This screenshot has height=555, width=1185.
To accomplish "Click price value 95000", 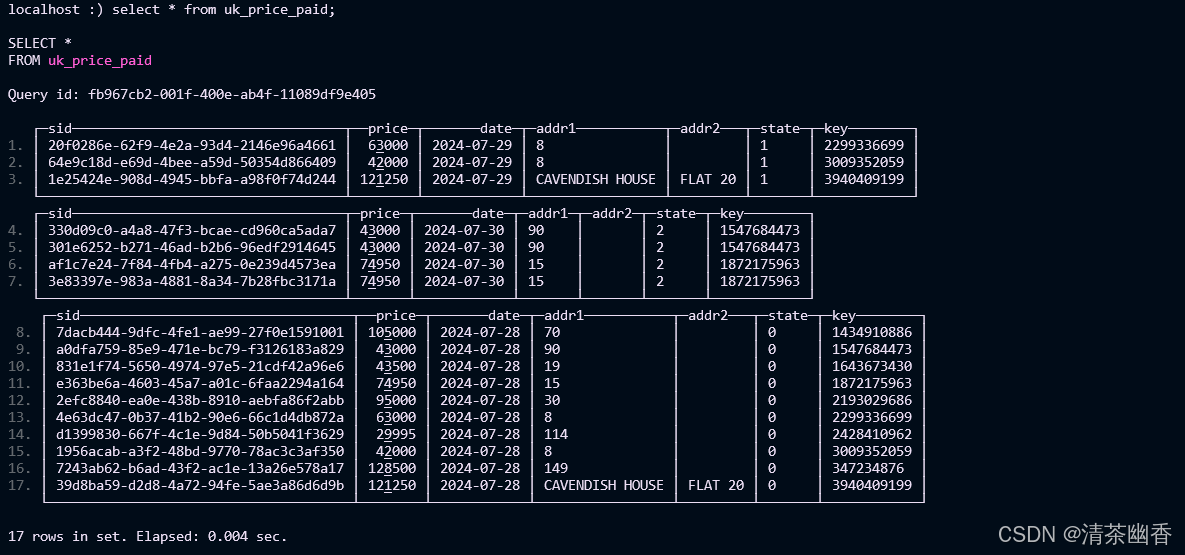I will coord(396,400).
